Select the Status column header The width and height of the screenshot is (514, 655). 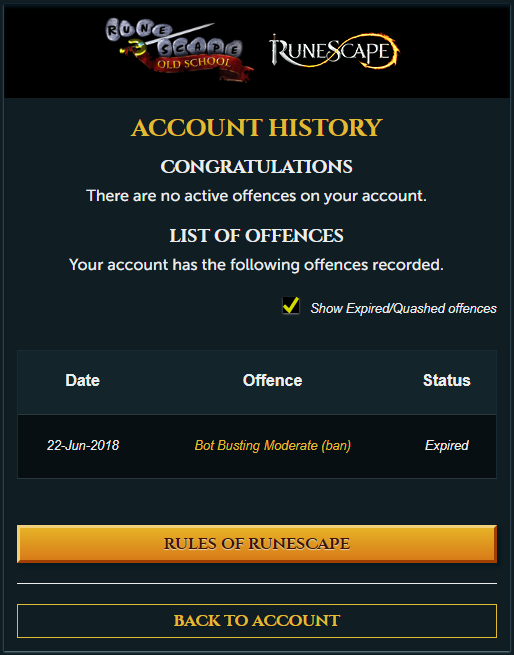tap(446, 381)
